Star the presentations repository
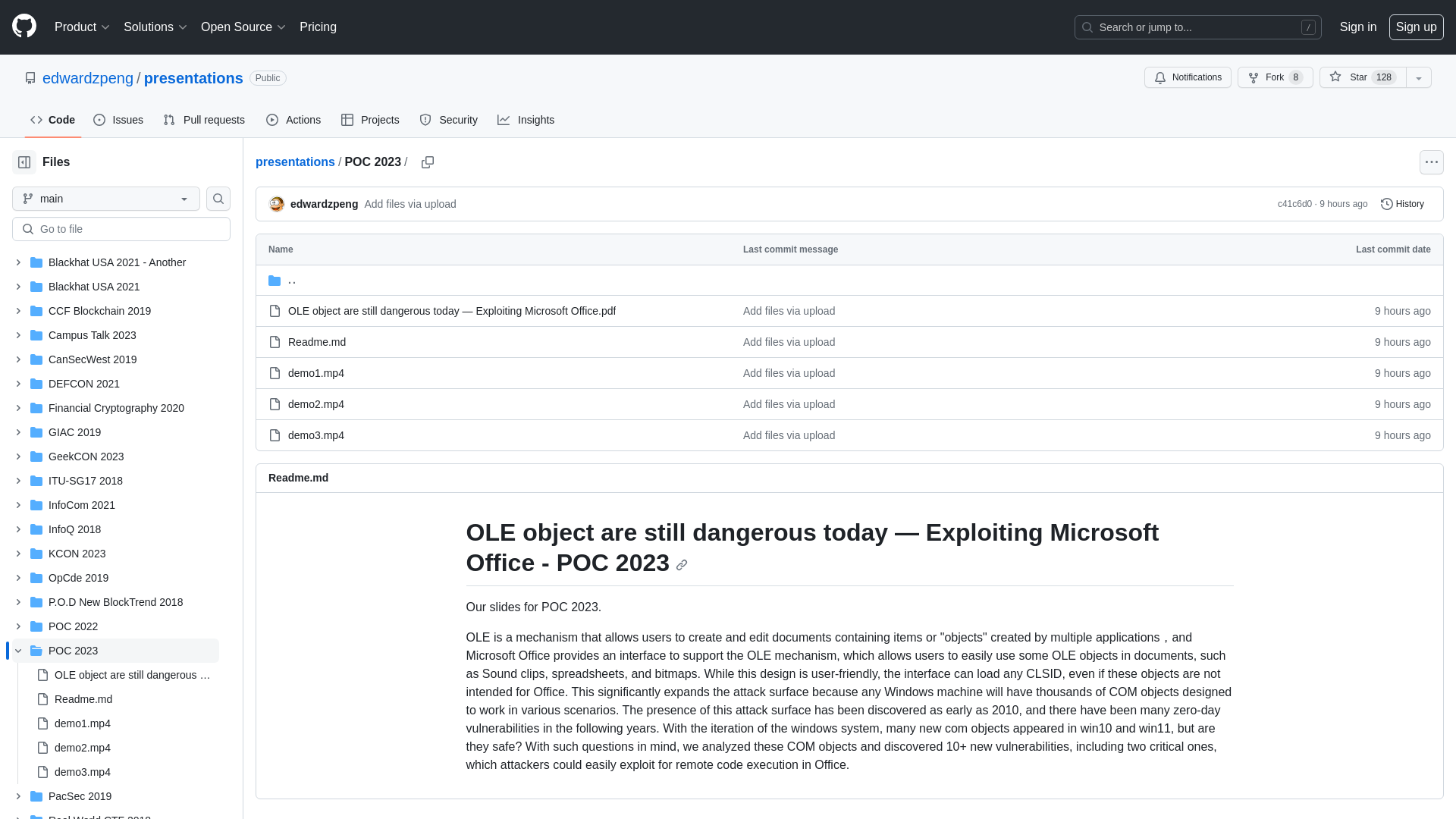The image size is (1456, 819). pyautogui.click(x=1363, y=77)
